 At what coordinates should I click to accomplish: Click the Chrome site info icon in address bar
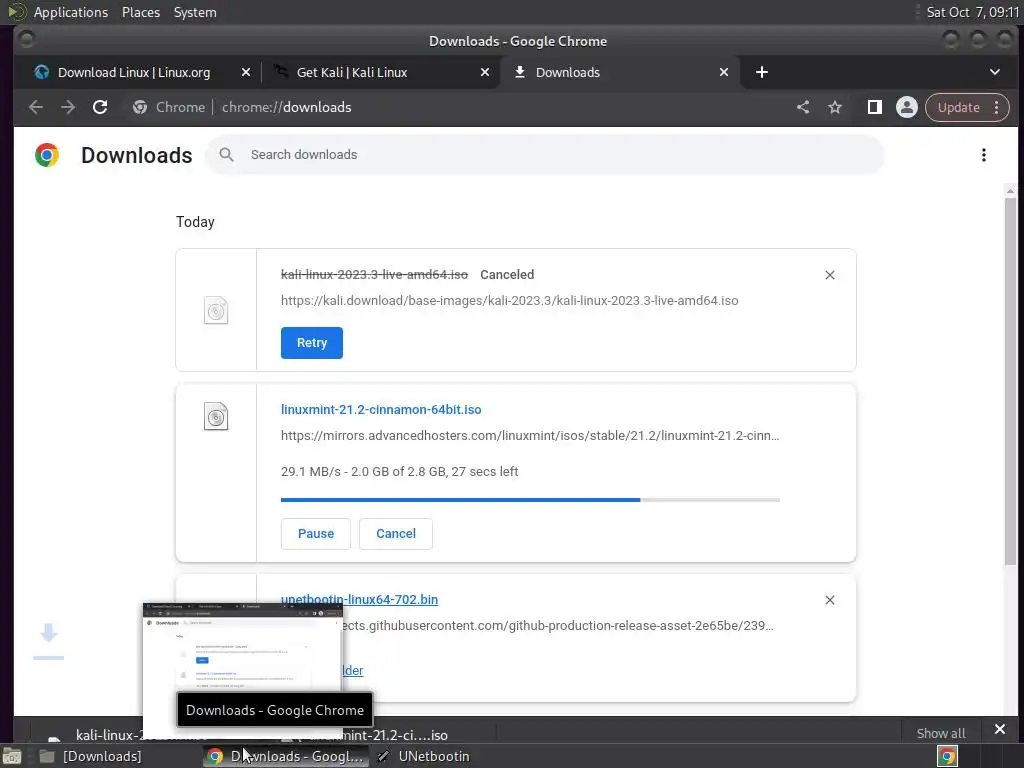click(x=140, y=107)
